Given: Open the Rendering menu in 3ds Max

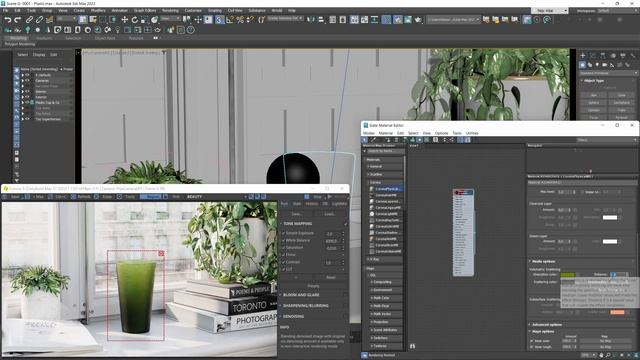Looking at the screenshot, I should [170, 10].
